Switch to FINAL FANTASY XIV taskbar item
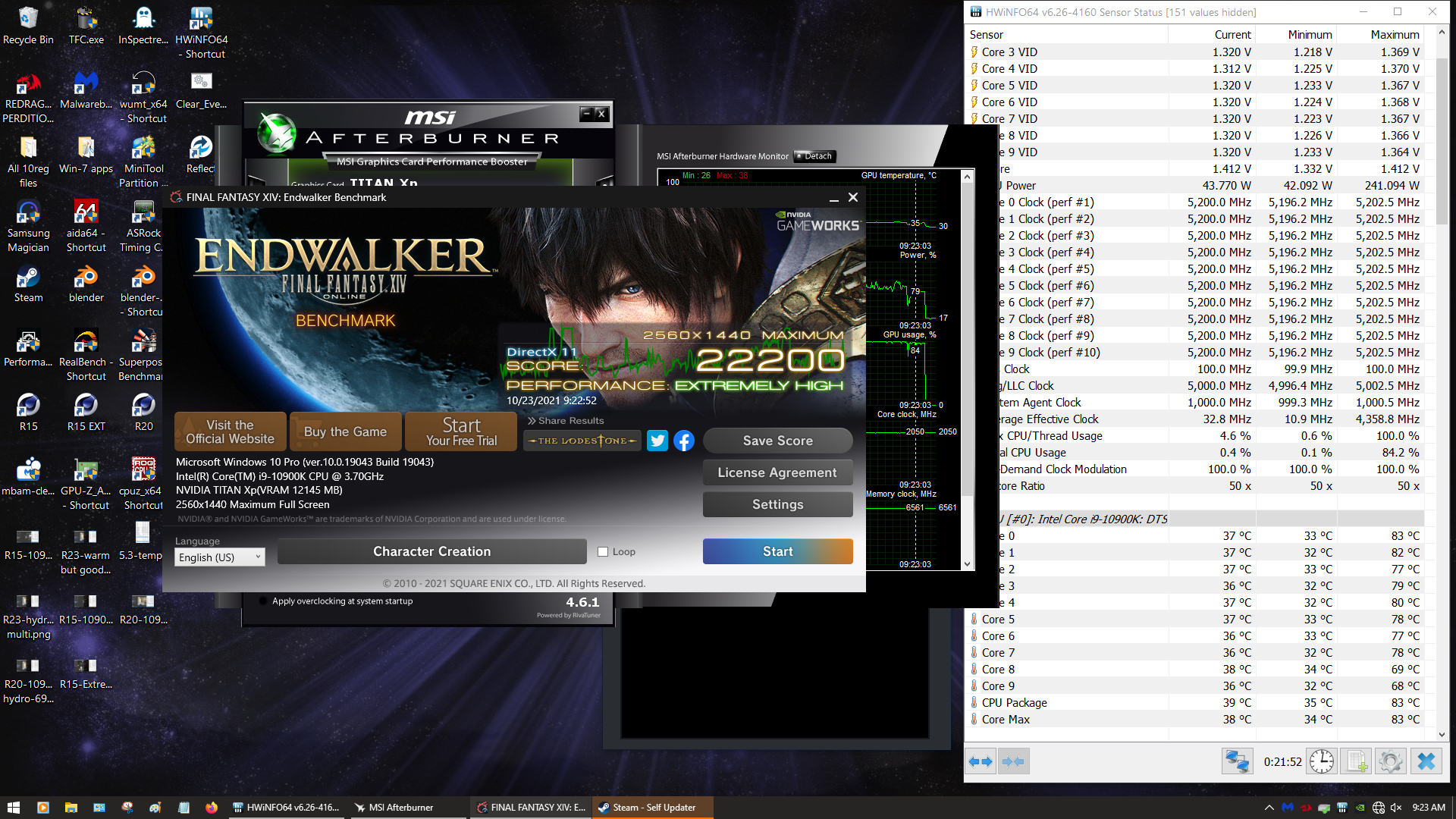 click(531, 808)
